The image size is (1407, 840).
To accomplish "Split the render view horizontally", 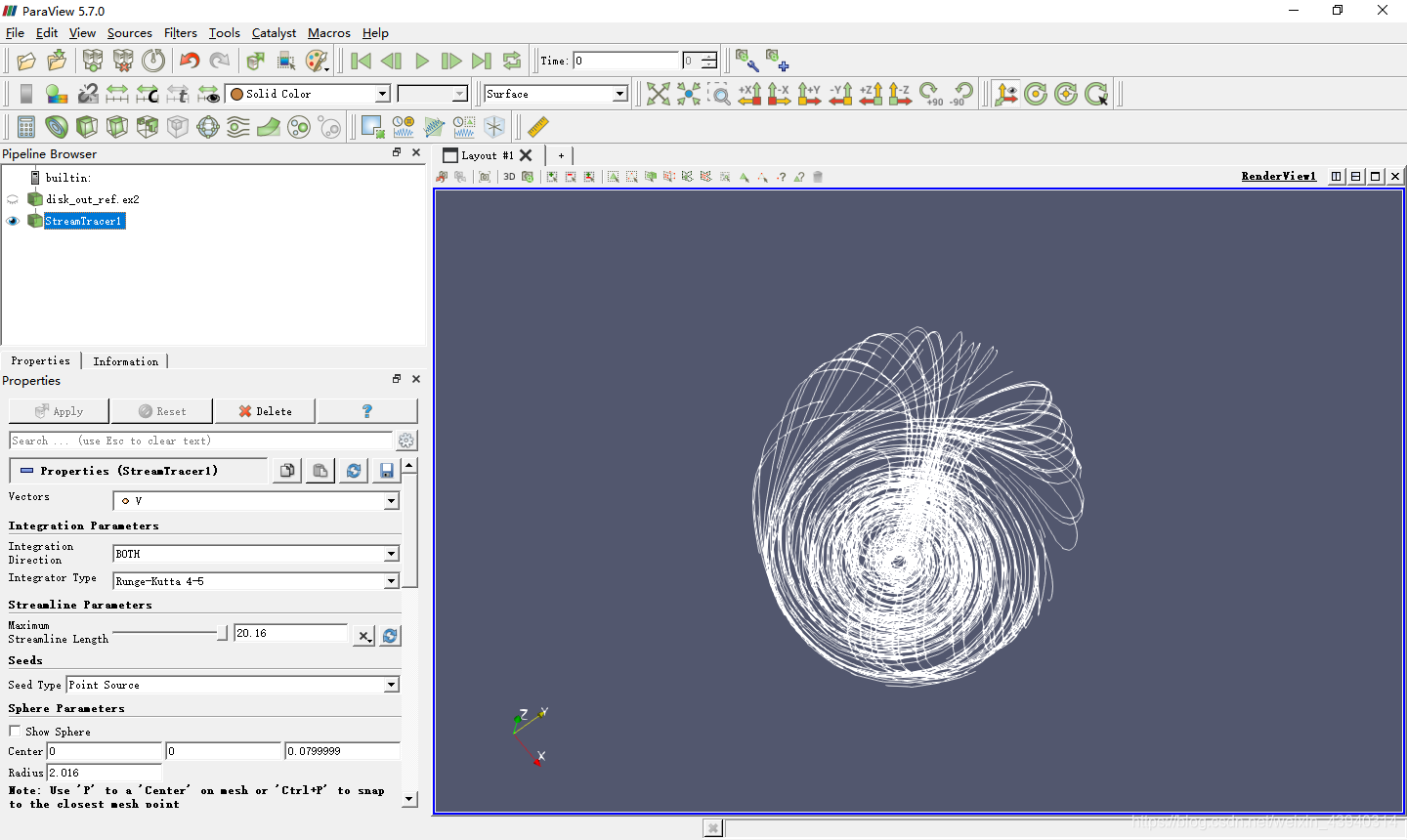I will [x=1337, y=177].
